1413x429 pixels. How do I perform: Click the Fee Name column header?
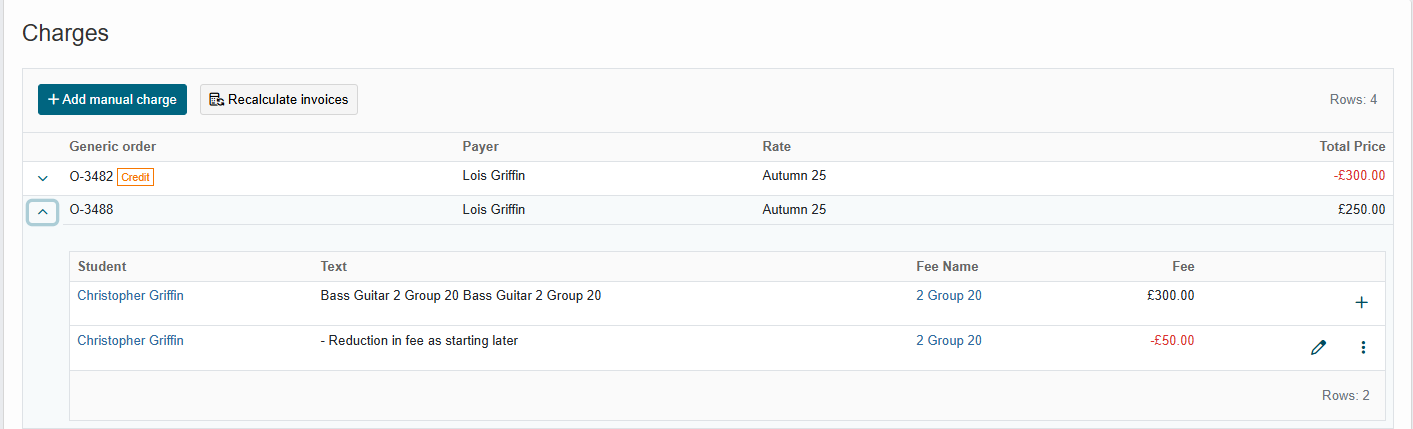pos(947,267)
